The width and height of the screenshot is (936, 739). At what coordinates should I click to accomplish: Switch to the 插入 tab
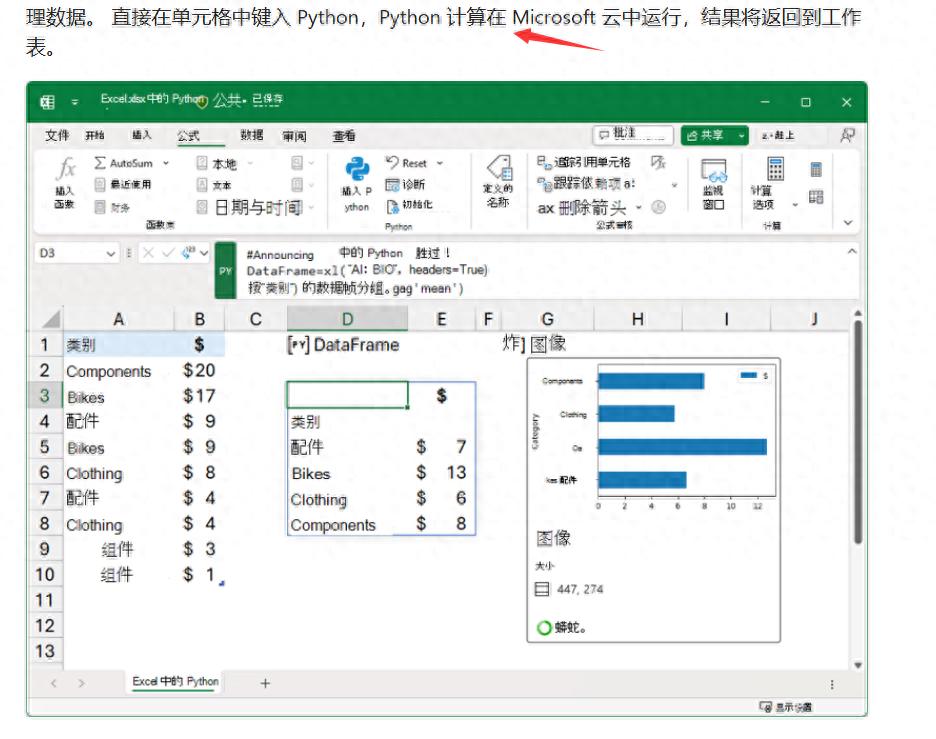point(141,136)
